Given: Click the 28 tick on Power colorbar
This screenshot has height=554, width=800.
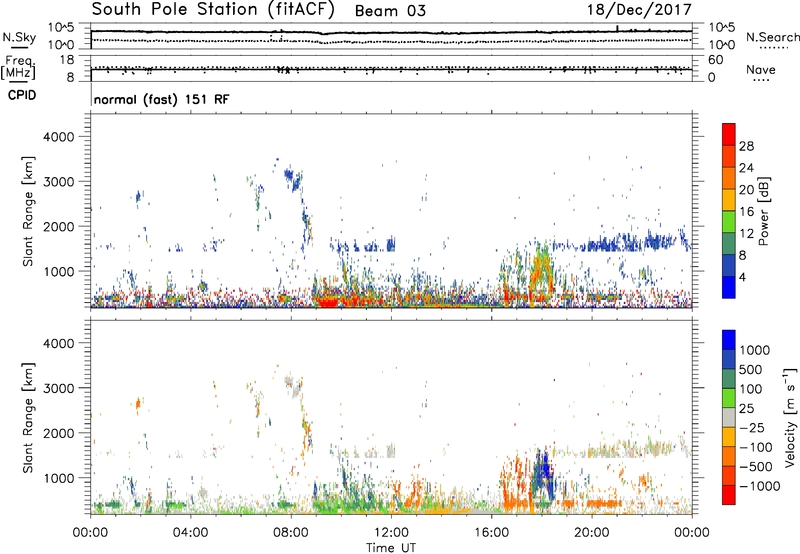Looking at the screenshot, I should click(746, 146).
